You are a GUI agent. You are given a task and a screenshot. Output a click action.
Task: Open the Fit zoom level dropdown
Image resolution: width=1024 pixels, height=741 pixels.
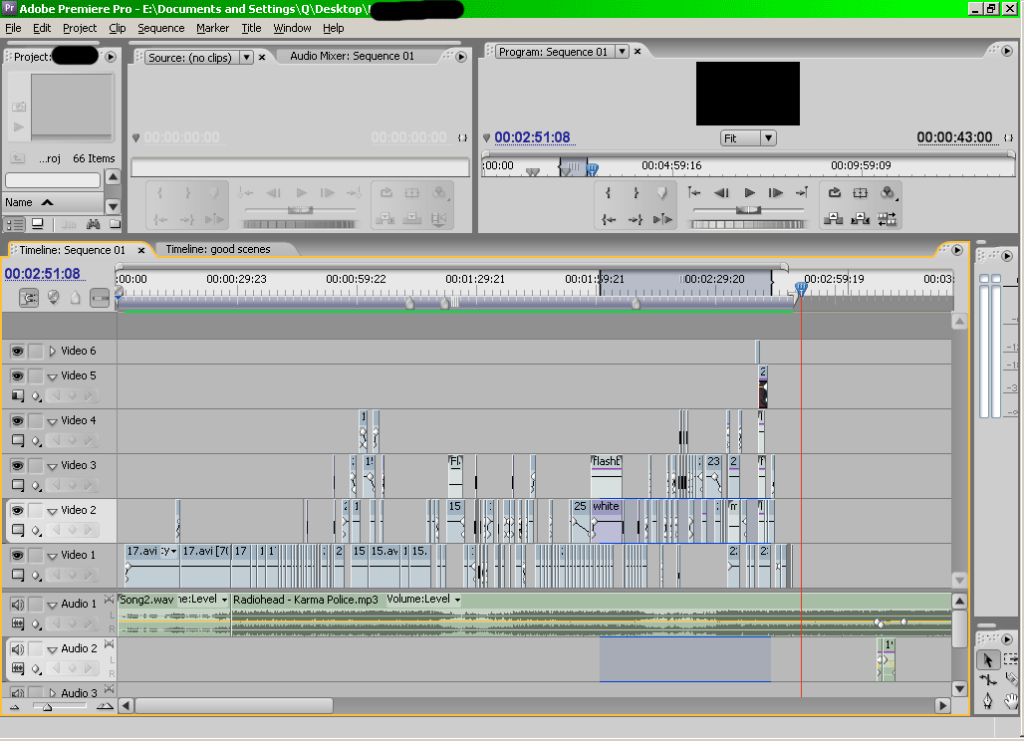[769, 138]
